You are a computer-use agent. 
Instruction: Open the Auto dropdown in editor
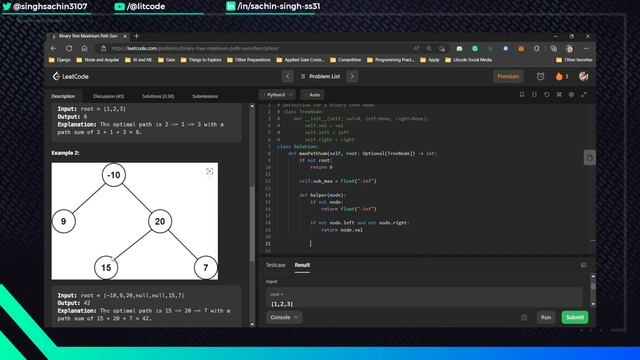(313, 95)
